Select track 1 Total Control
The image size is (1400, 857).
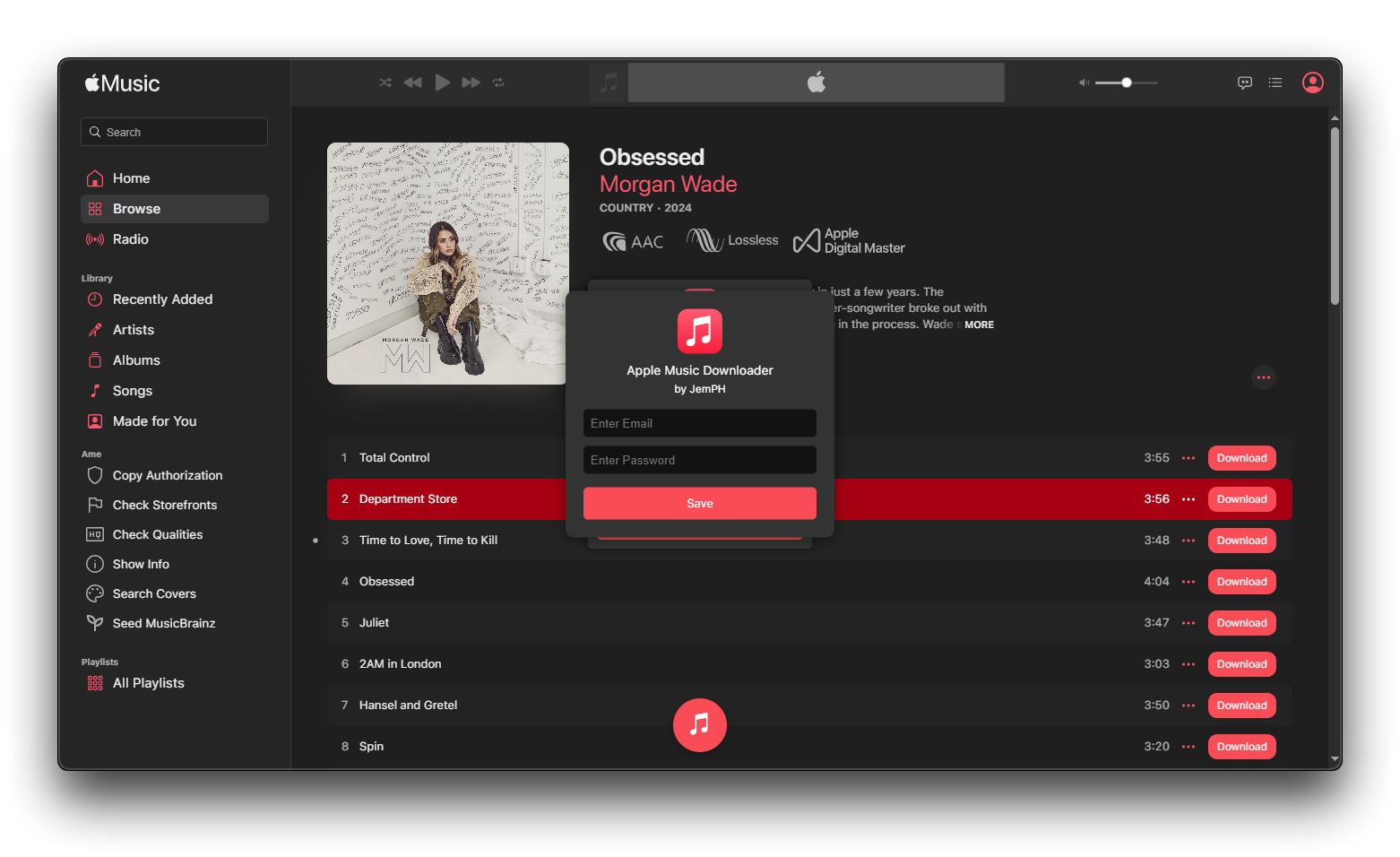(x=809, y=458)
